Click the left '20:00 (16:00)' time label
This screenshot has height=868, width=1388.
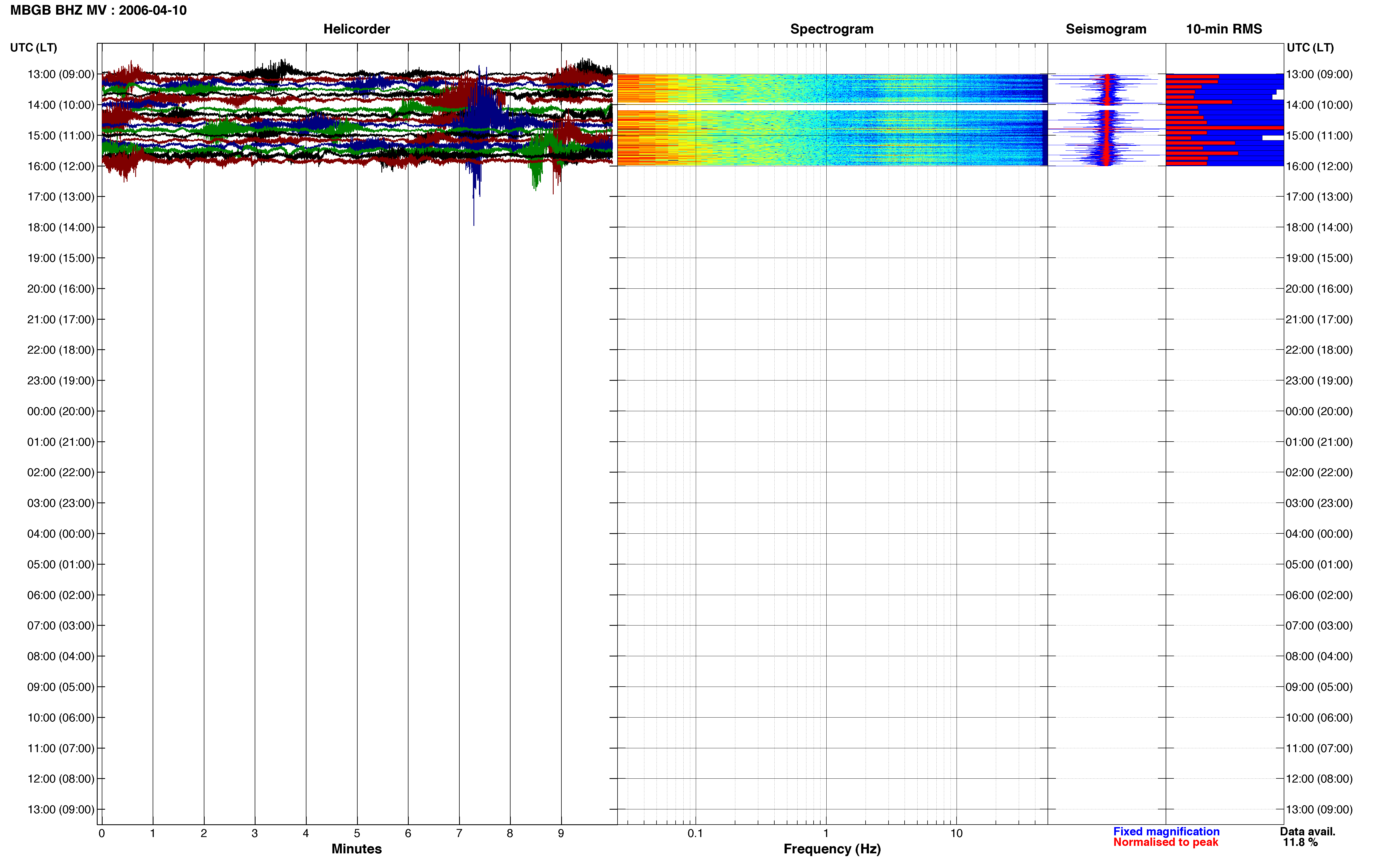[60, 289]
